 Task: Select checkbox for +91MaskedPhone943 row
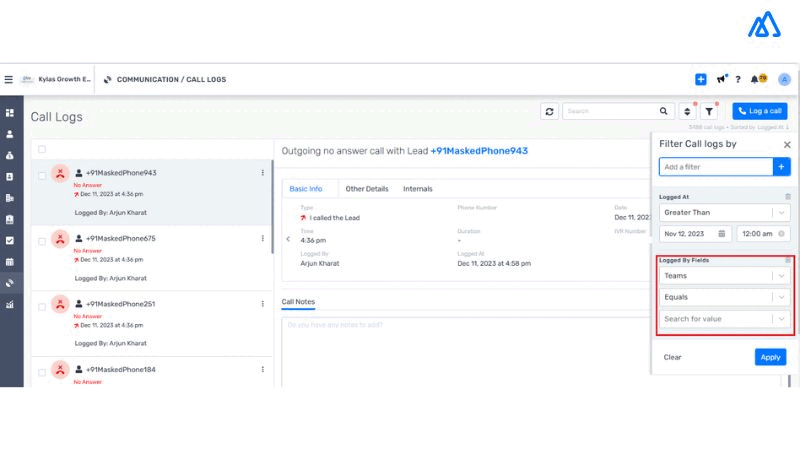pos(42,176)
